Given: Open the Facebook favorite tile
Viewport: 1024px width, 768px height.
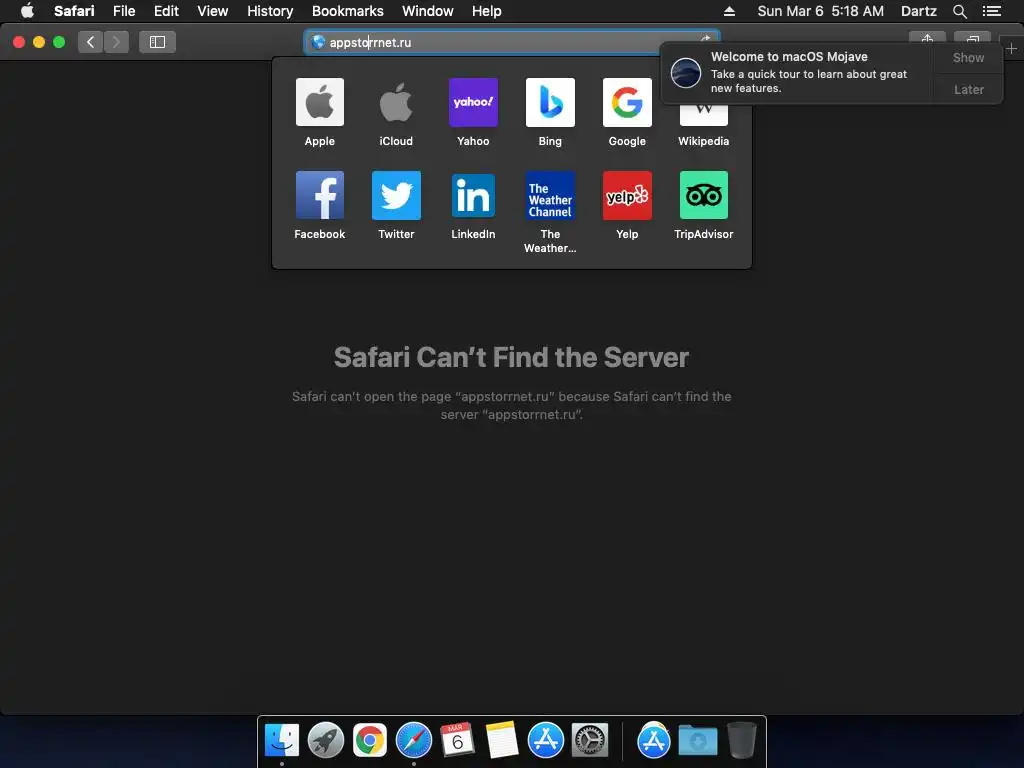Looking at the screenshot, I should point(319,195).
